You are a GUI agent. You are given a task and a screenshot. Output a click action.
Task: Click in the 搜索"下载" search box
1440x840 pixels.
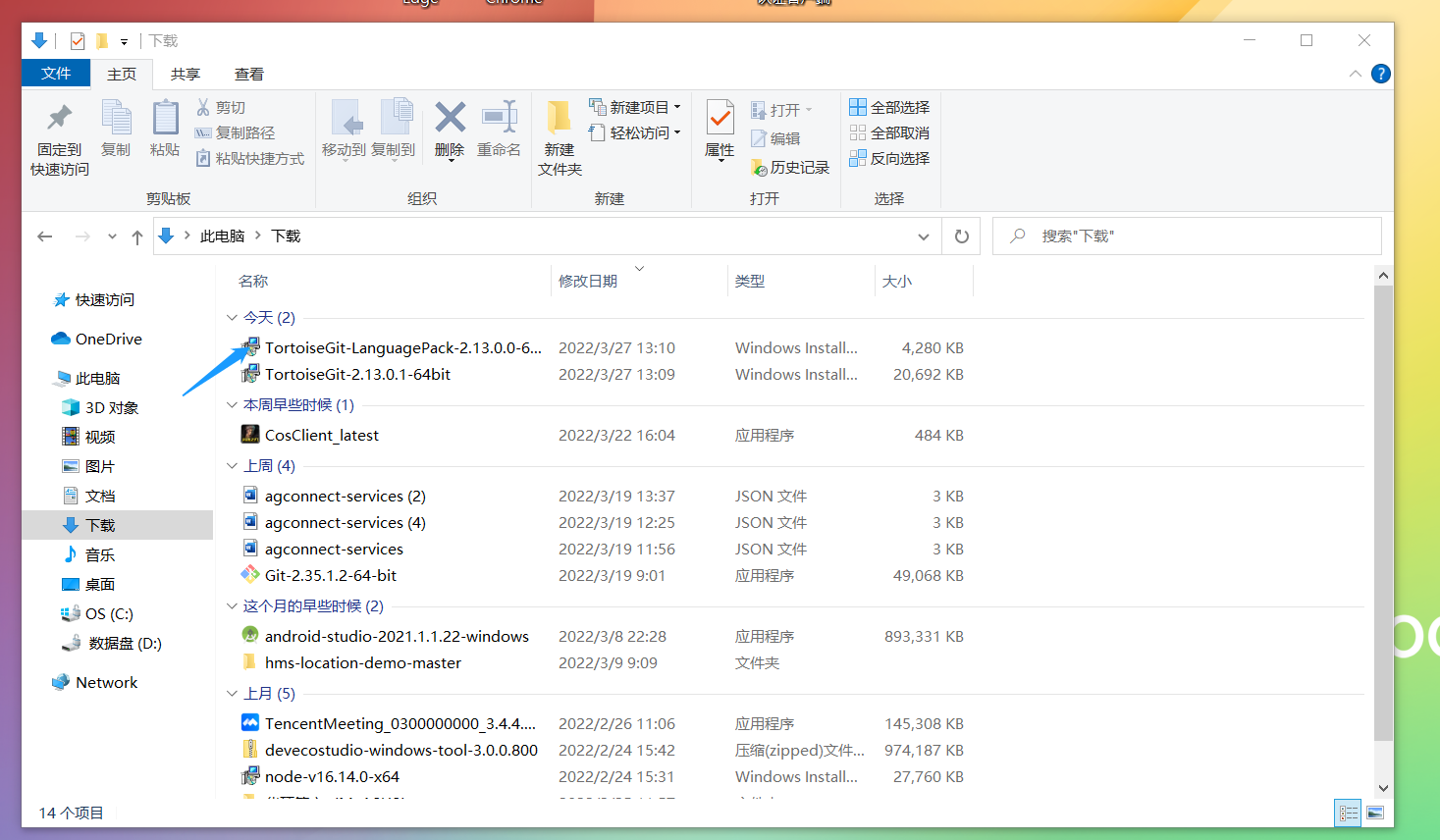pos(1187,236)
